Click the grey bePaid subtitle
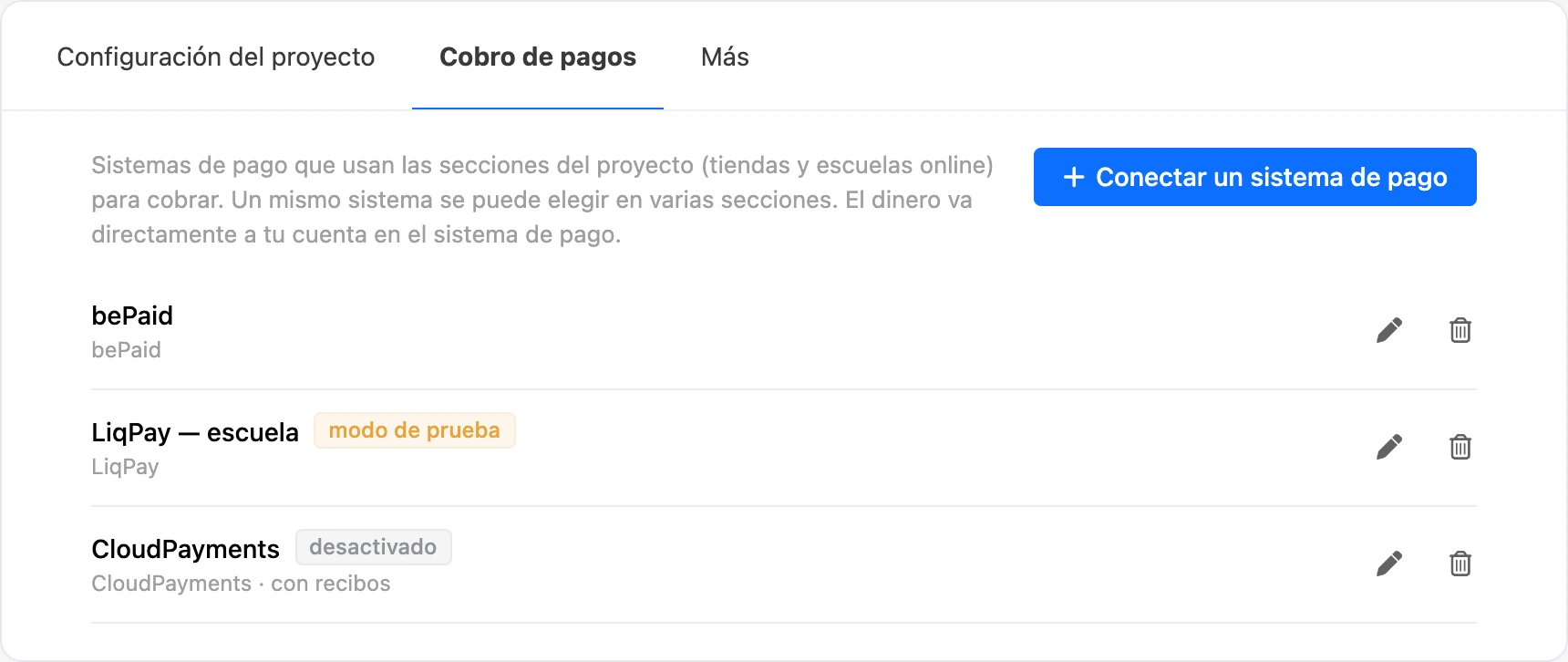This screenshot has height=662, width=1568. point(126,350)
